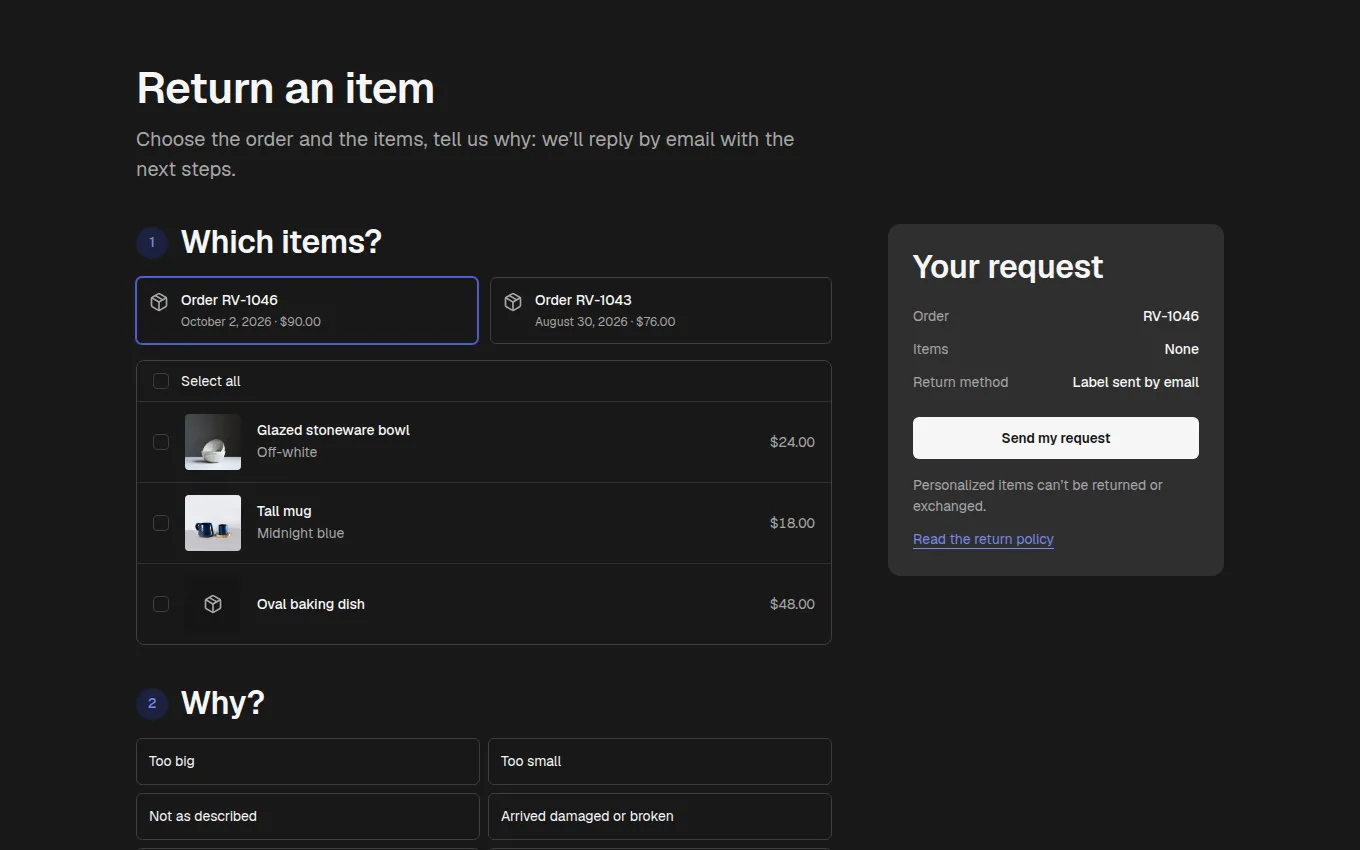The width and height of the screenshot is (1360, 850).
Task: Choose the Too small reason
Action: click(660, 761)
